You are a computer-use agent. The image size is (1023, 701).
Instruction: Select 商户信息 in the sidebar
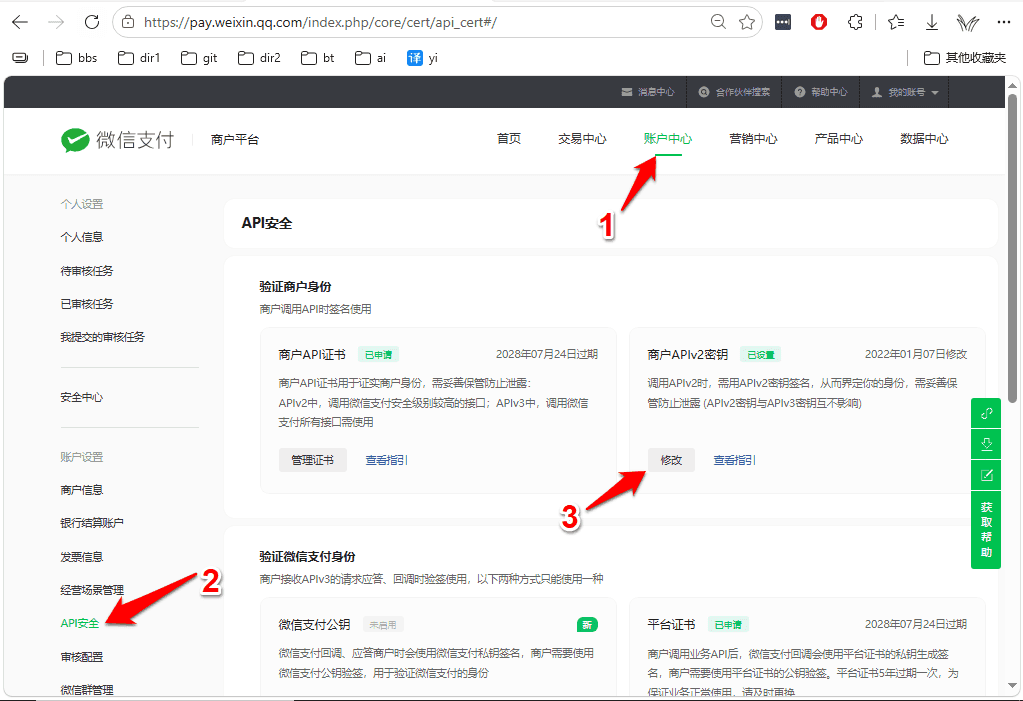point(82,490)
